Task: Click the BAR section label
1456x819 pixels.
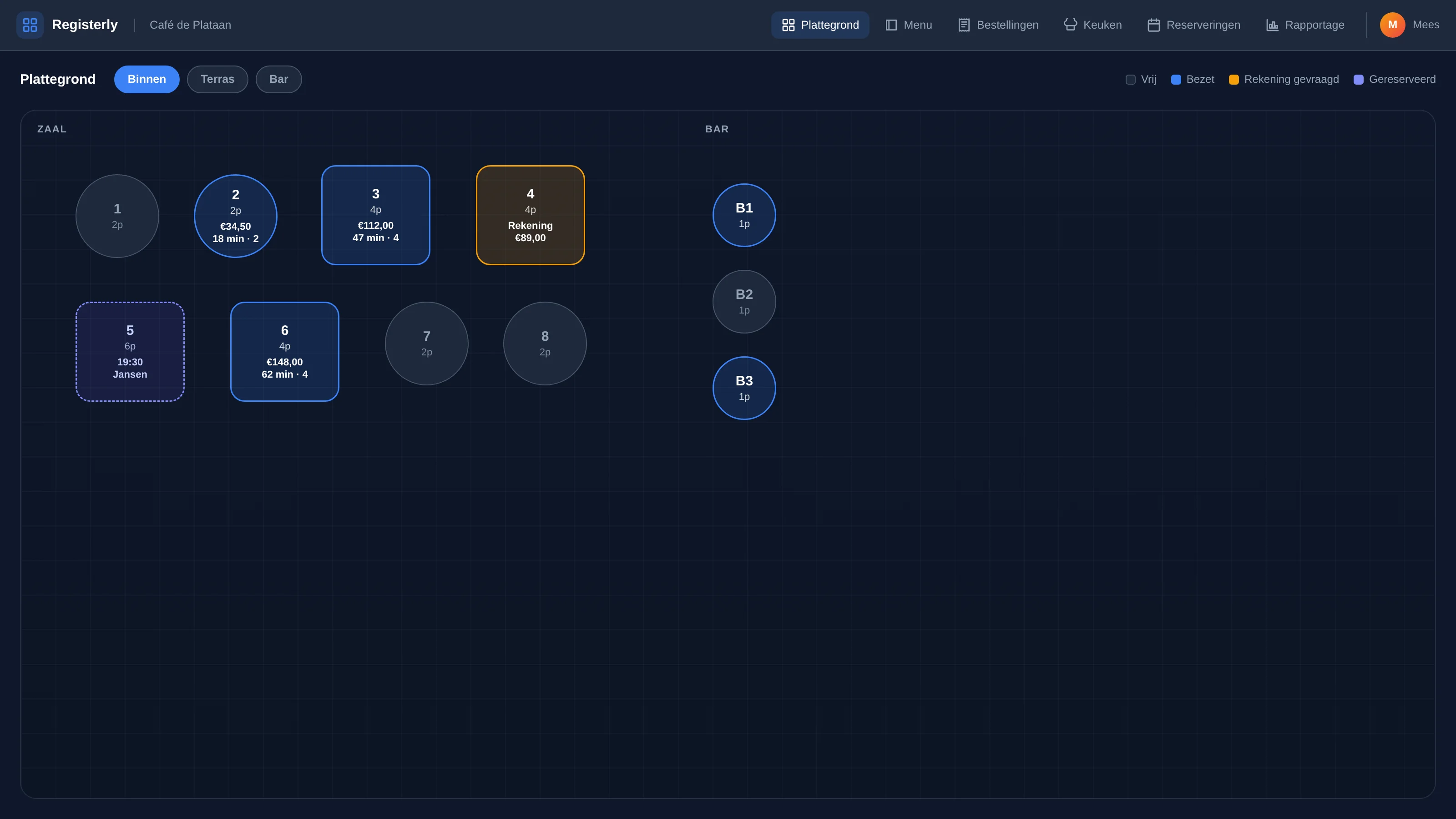Action: click(717, 129)
